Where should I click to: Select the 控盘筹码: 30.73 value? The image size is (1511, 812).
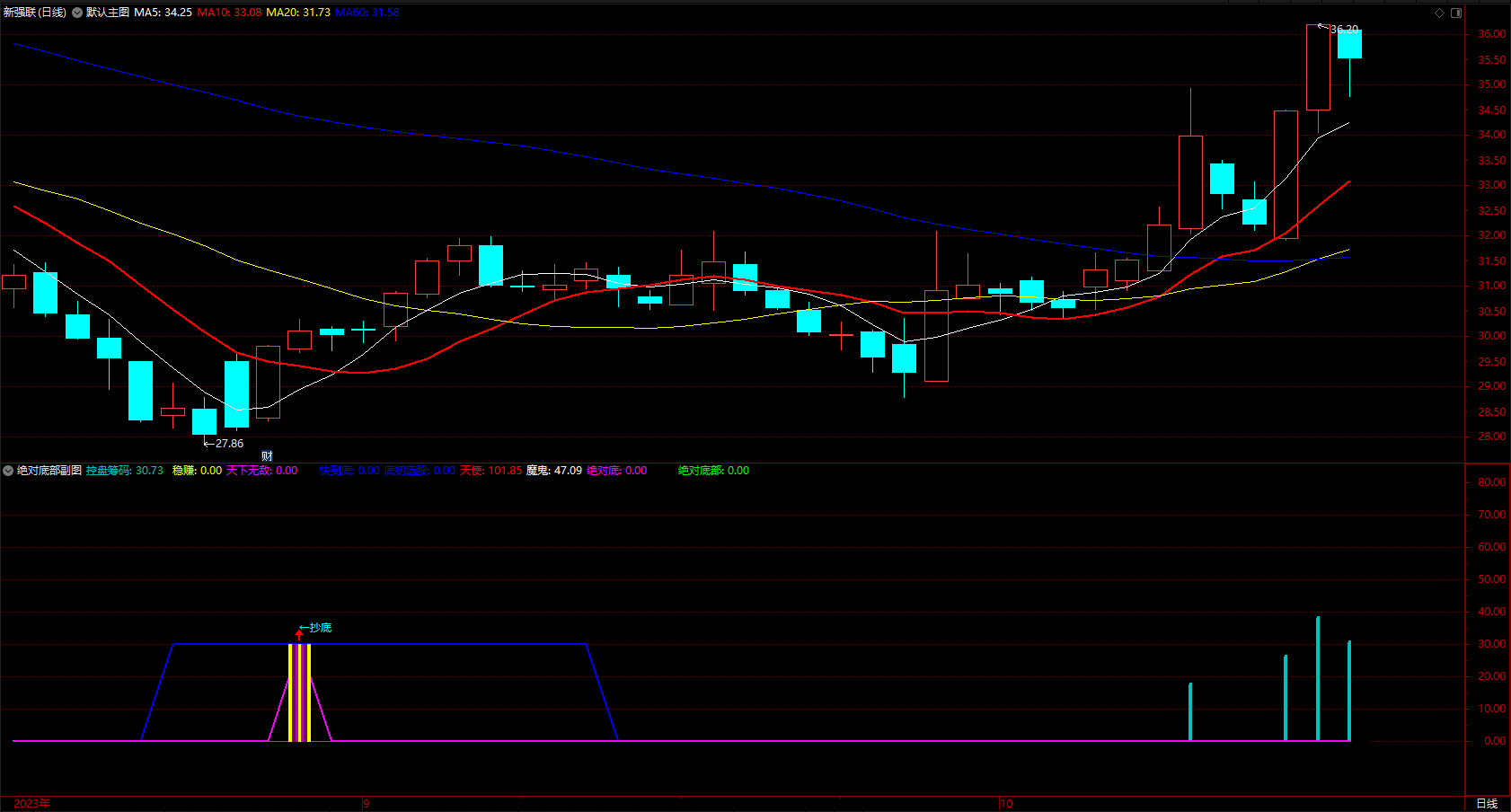tap(125, 471)
